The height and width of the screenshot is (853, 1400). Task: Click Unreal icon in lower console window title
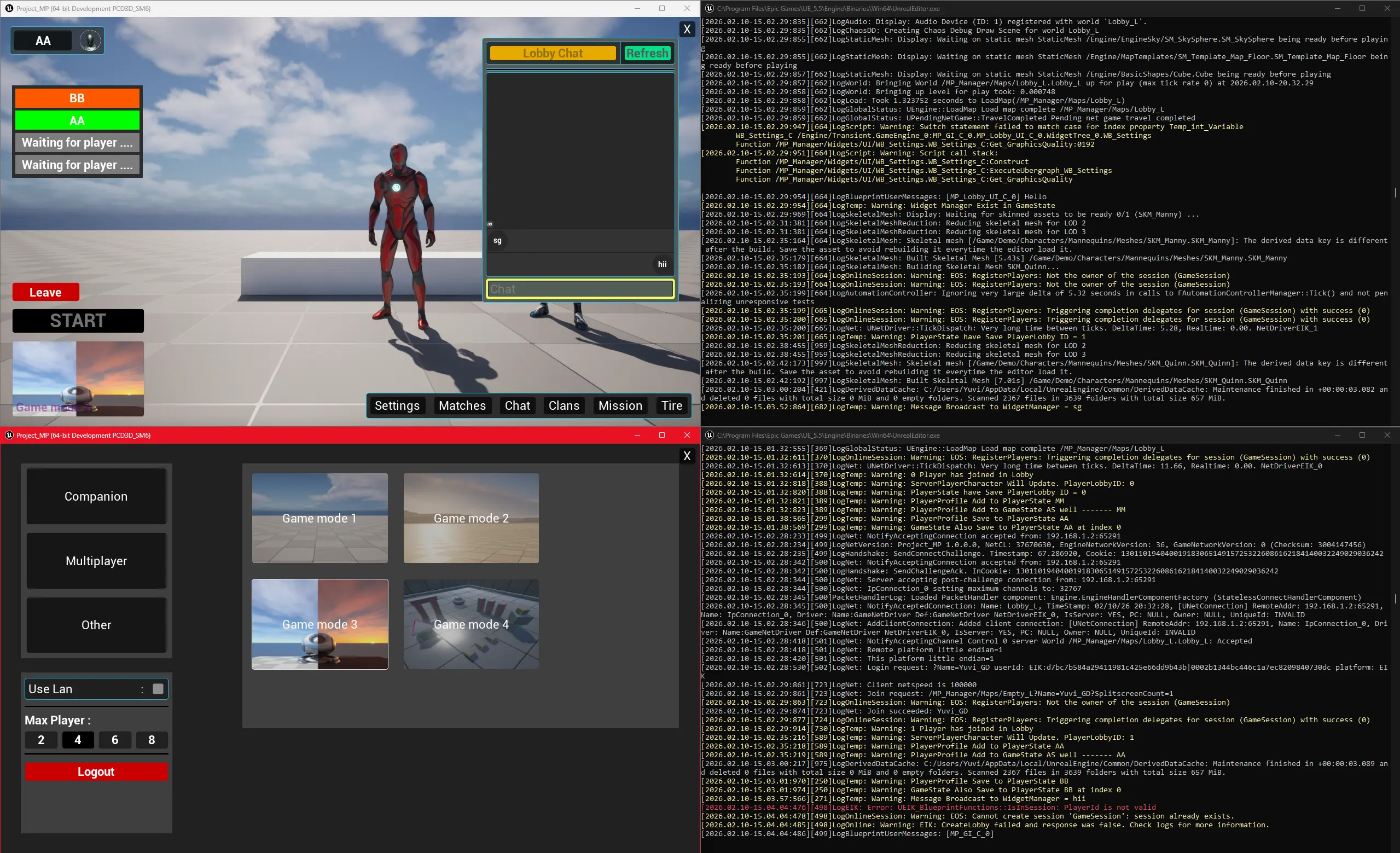tap(710, 436)
